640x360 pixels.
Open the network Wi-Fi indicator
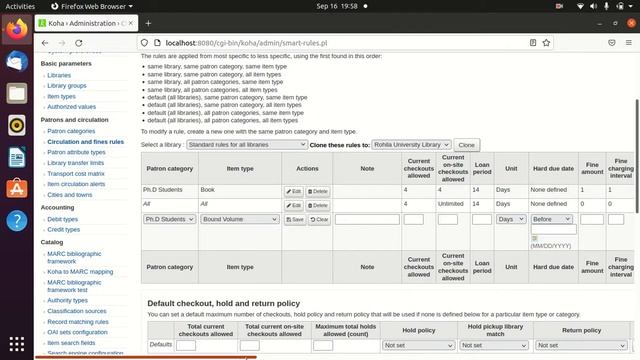click(580, 6)
